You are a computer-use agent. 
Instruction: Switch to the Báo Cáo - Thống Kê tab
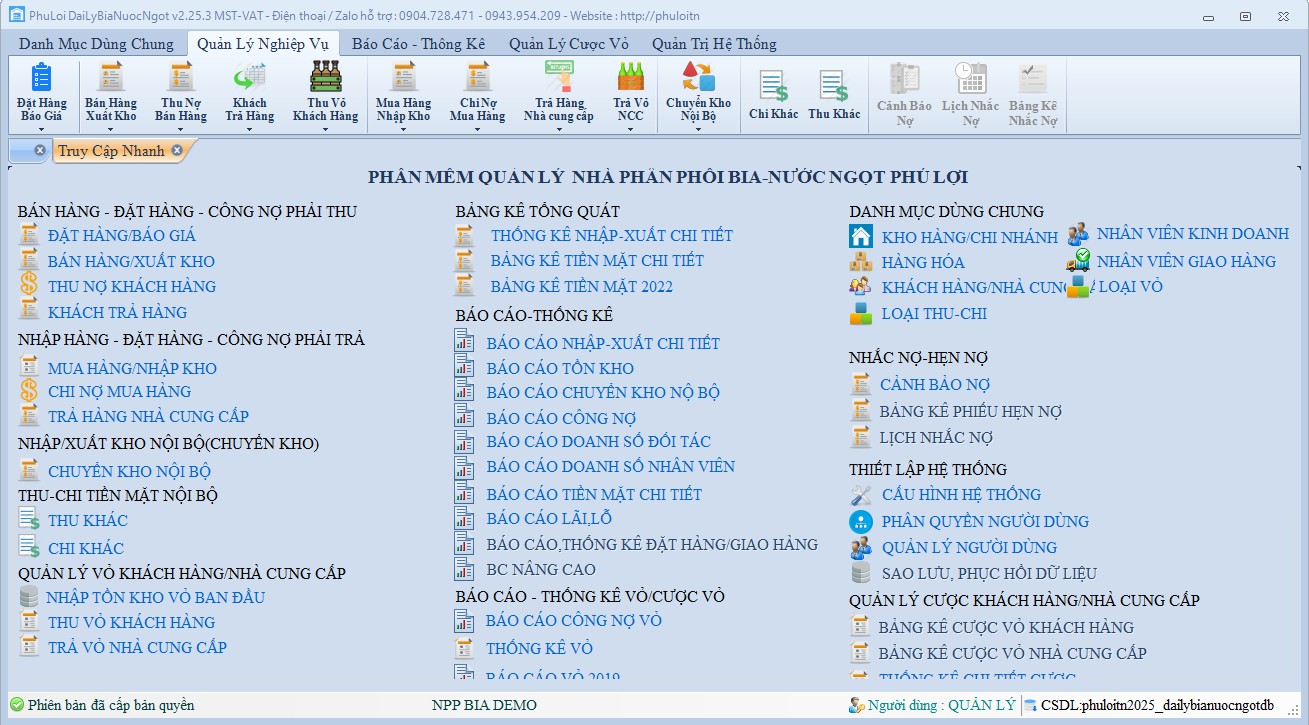418,44
